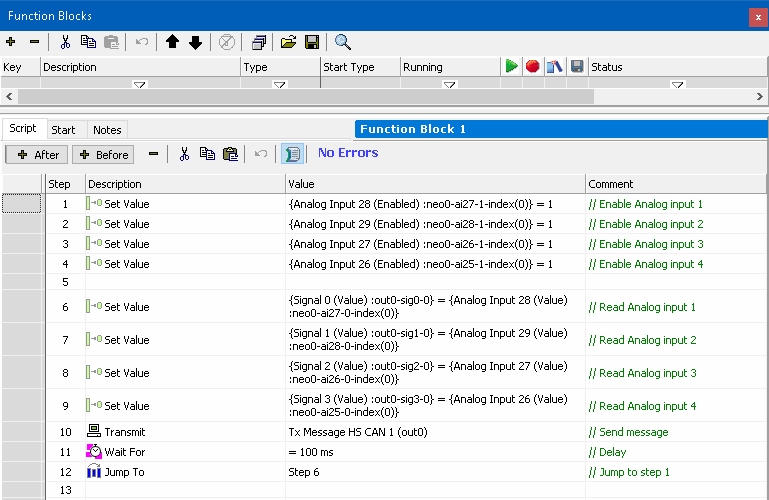The width and height of the screenshot is (769, 500).
Task: Switch to the Notes tab
Action: click(107, 130)
